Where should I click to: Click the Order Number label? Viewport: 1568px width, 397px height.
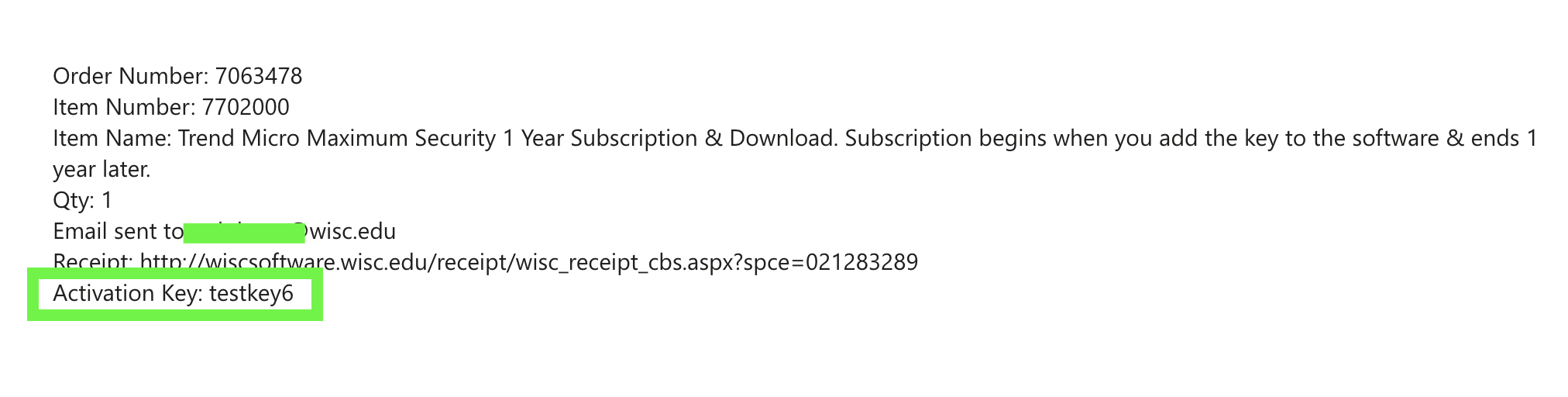(130, 76)
